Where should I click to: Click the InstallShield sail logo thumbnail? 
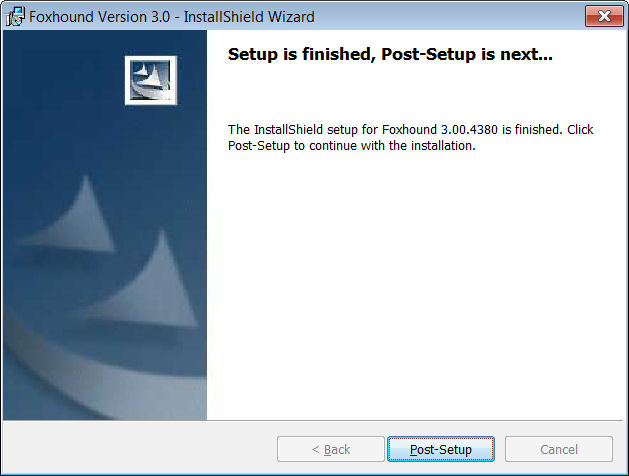pos(151,80)
